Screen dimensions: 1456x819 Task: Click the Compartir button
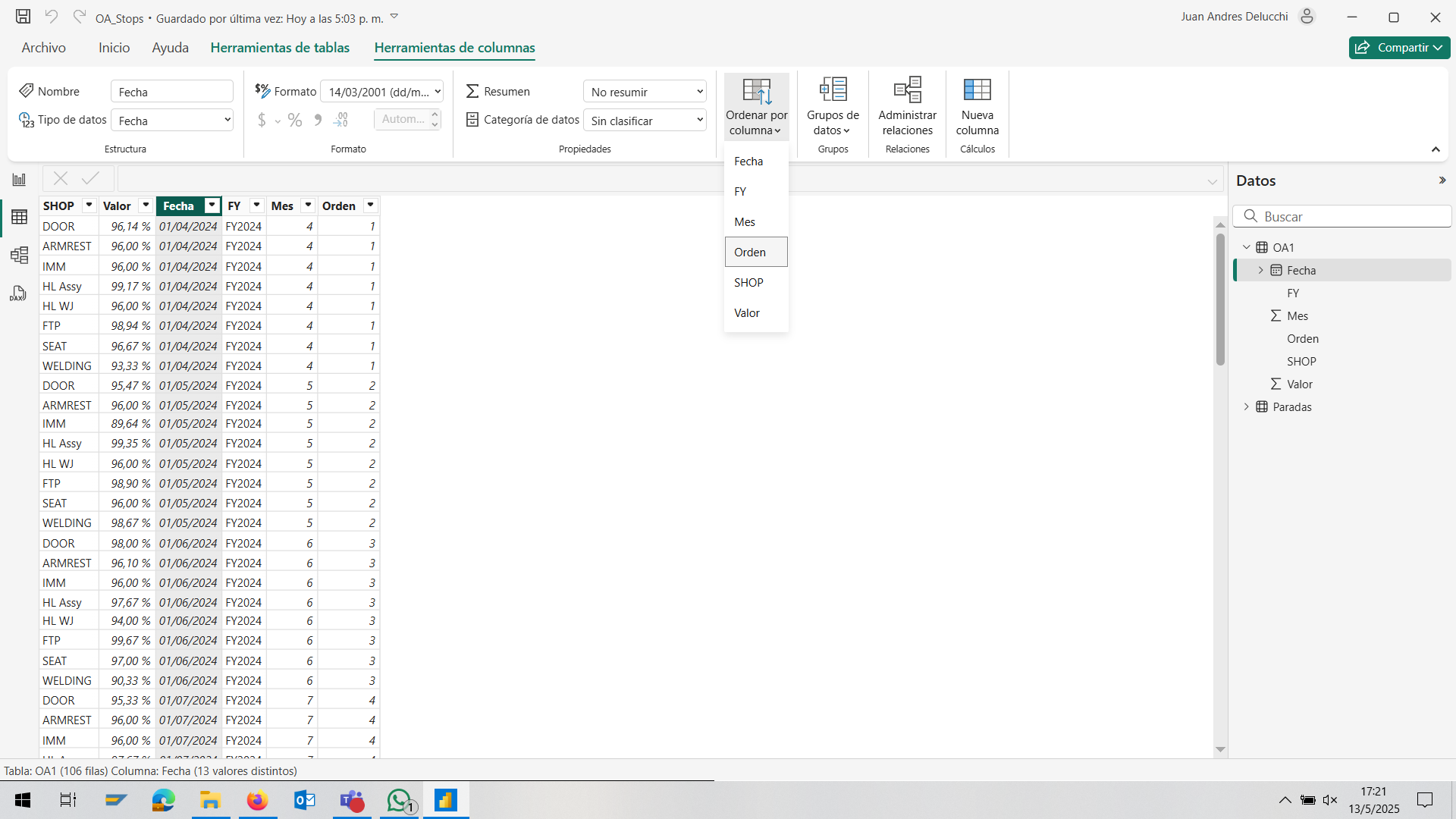1399,48
